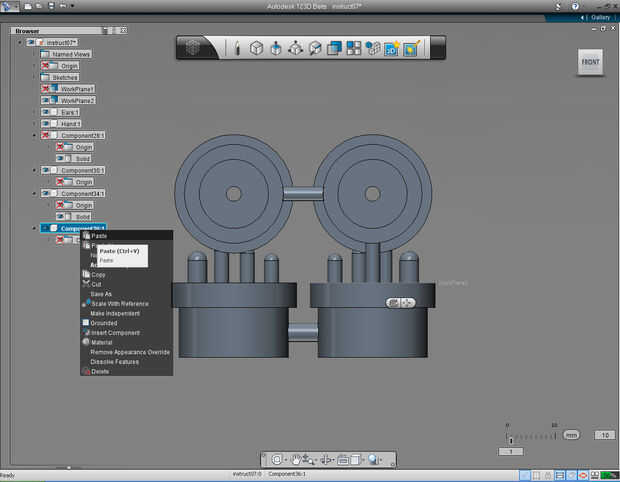Click the Sketch pencil icon in the top toolbar
The image size is (620, 482).
[x=237, y=48]
